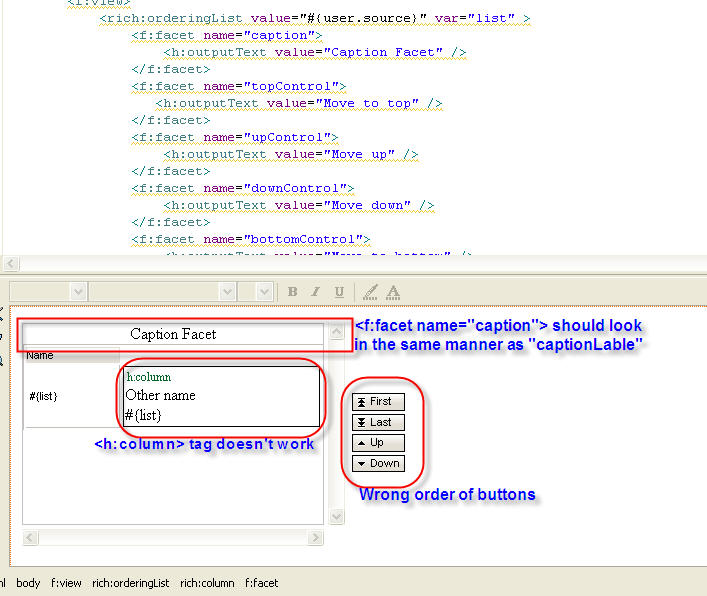Select f:facet in the tag breadcrumb
The image size is (707, 596).
(262, 583)
